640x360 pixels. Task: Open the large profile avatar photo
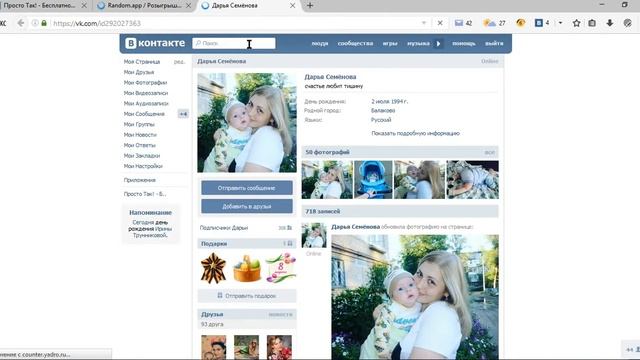pyautogui.click(x=247, y=122)
